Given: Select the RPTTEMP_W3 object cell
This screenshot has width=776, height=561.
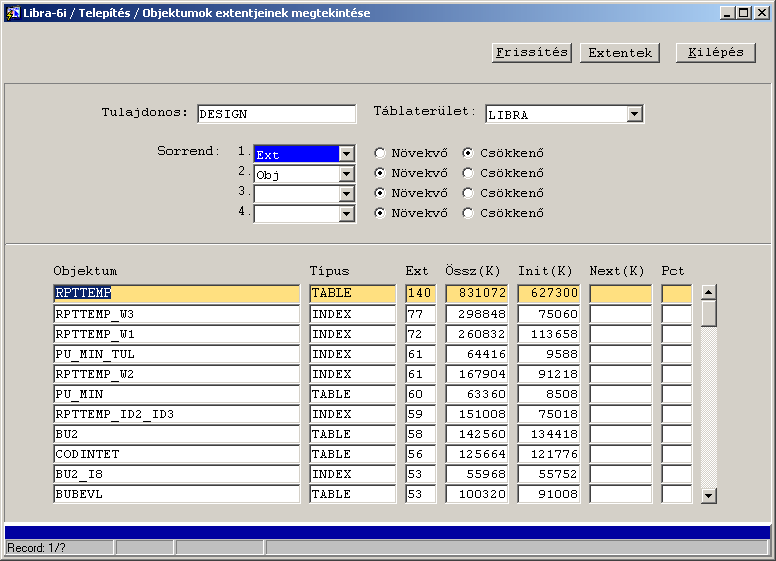Looking at the screenshot, I should tap(177, 314).
